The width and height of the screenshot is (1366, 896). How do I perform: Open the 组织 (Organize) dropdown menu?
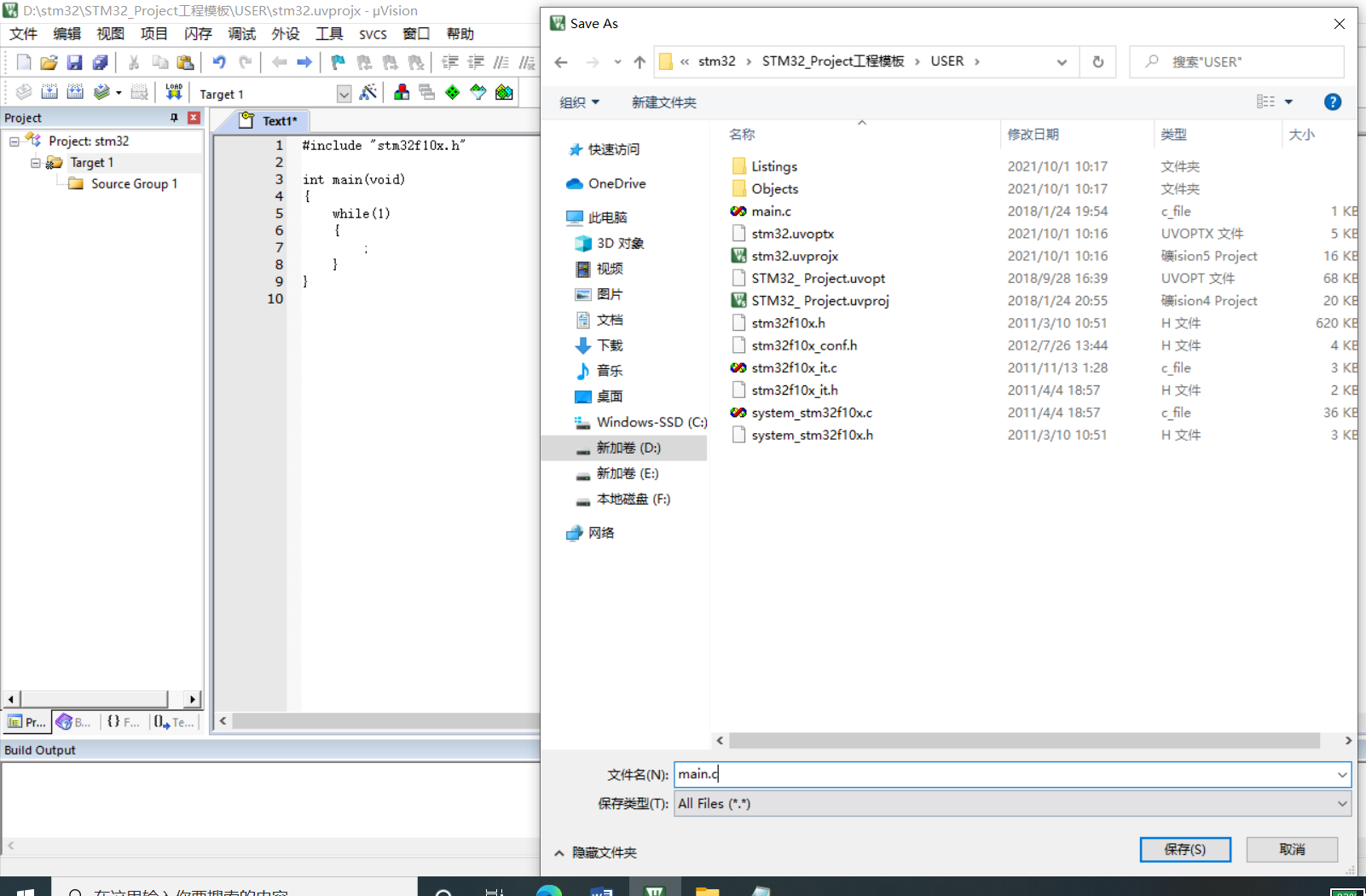pyautogui.click(x=580, y=102)
